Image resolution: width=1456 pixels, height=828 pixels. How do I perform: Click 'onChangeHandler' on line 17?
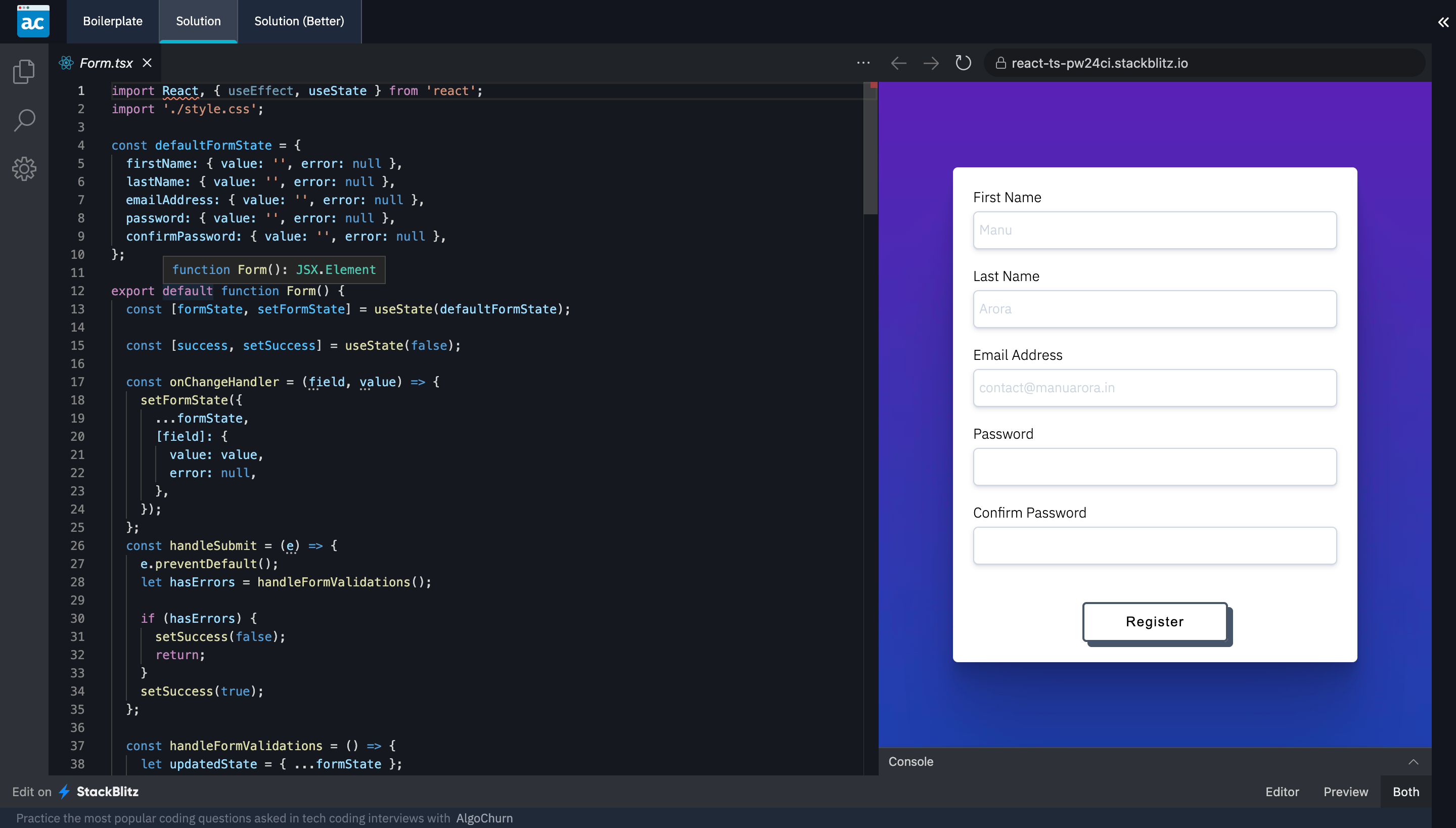[224, 382]
